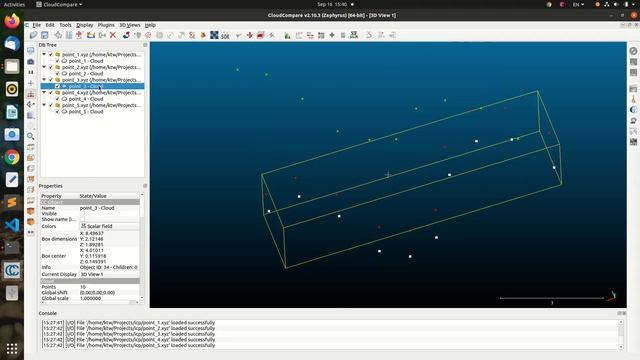
Task: Open Google Chrome from the dock
Action: point(12,157)
